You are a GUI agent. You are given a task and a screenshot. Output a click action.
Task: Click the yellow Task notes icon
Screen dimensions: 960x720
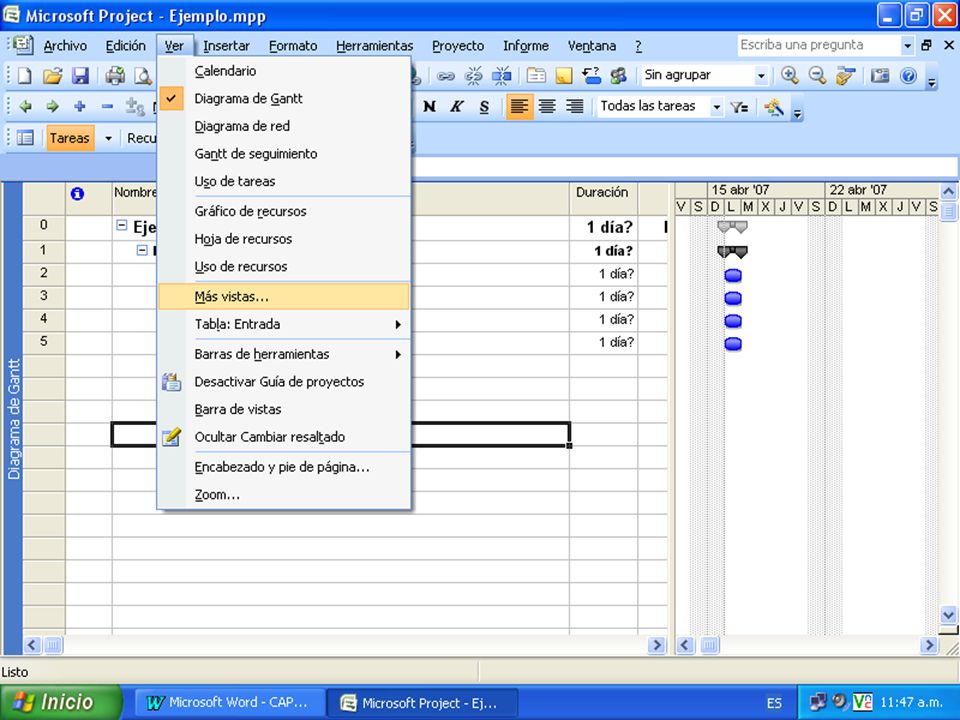click(564, 76)
